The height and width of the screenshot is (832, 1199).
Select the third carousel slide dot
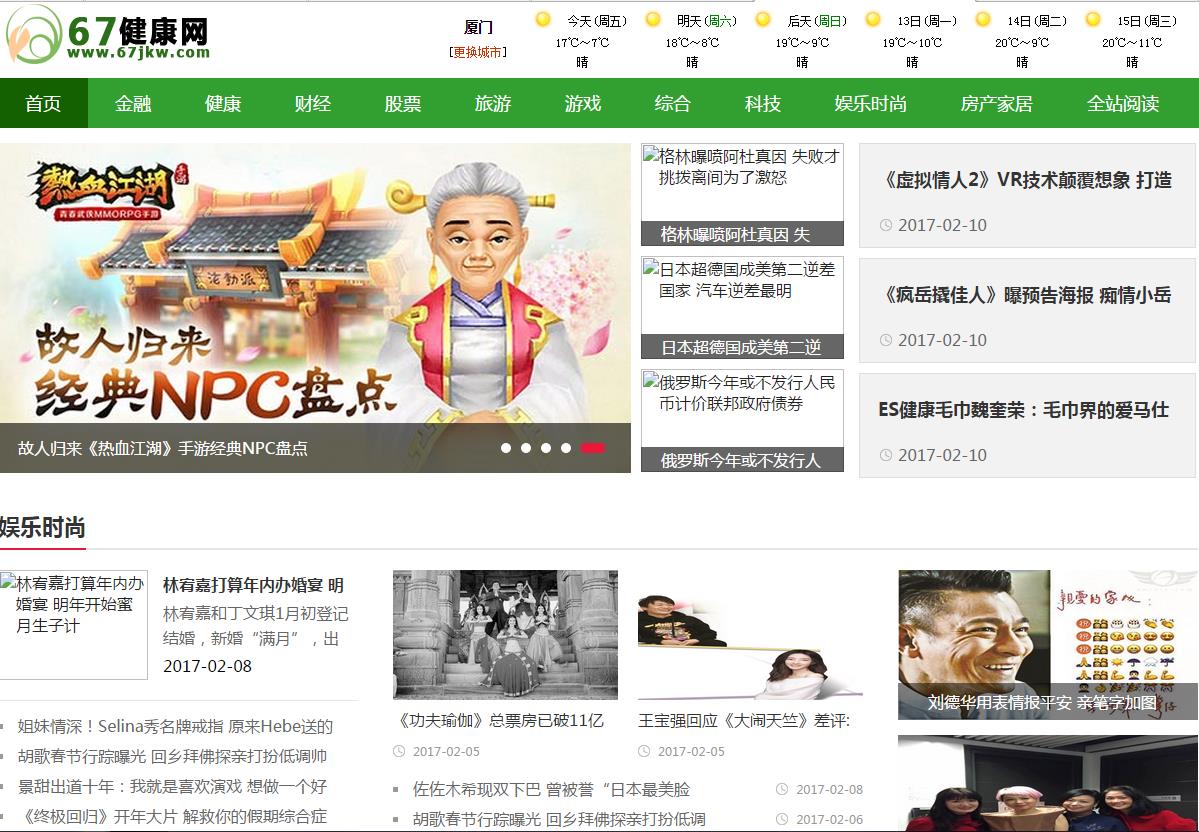coord(546,448)
